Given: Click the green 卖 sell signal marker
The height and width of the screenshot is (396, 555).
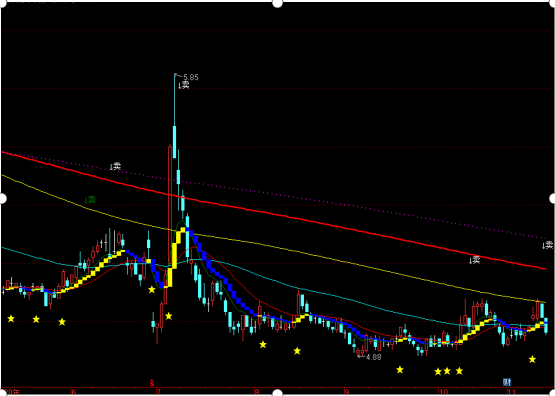Looking at the screenshot, I should 91,200.
